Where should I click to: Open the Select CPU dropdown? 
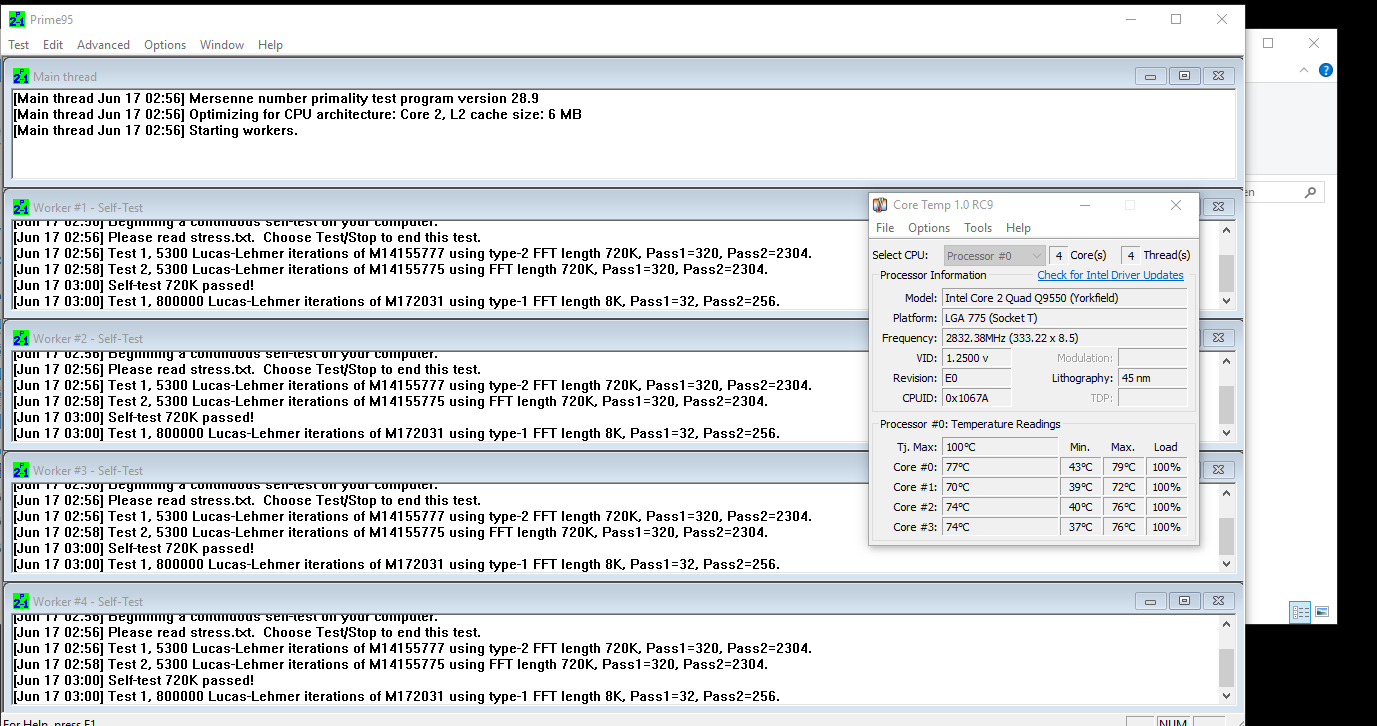(994, 256)
